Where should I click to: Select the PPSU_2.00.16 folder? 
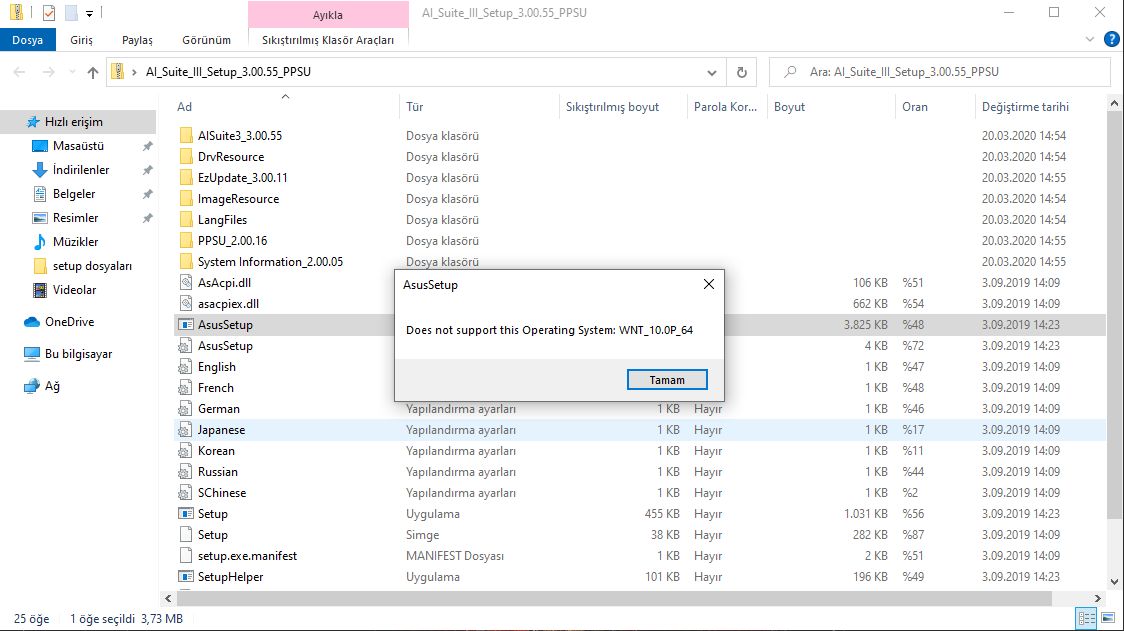[232, 241]
